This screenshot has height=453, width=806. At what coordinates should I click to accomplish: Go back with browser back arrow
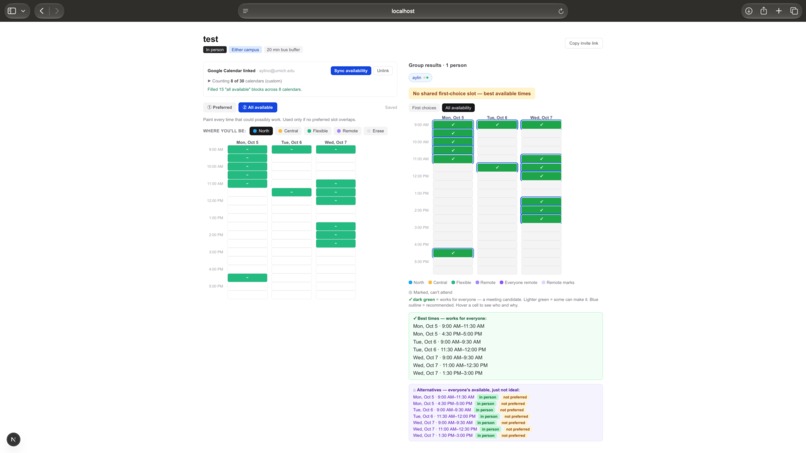(42, 11)
